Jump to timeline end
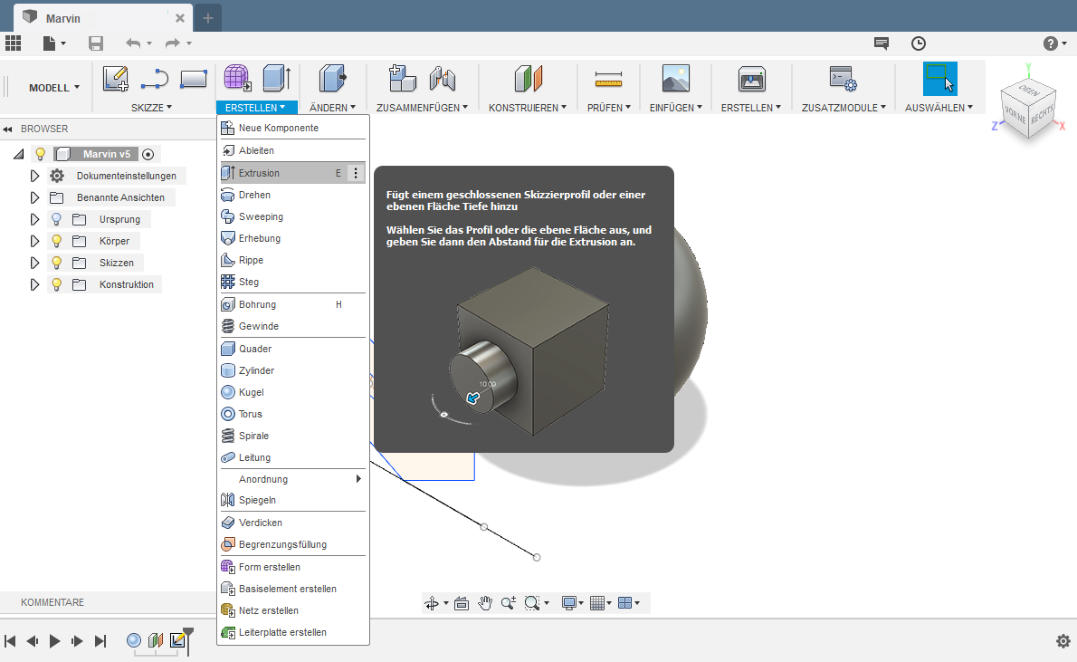This screenshot has width=1077, height=662. [100, 641]
